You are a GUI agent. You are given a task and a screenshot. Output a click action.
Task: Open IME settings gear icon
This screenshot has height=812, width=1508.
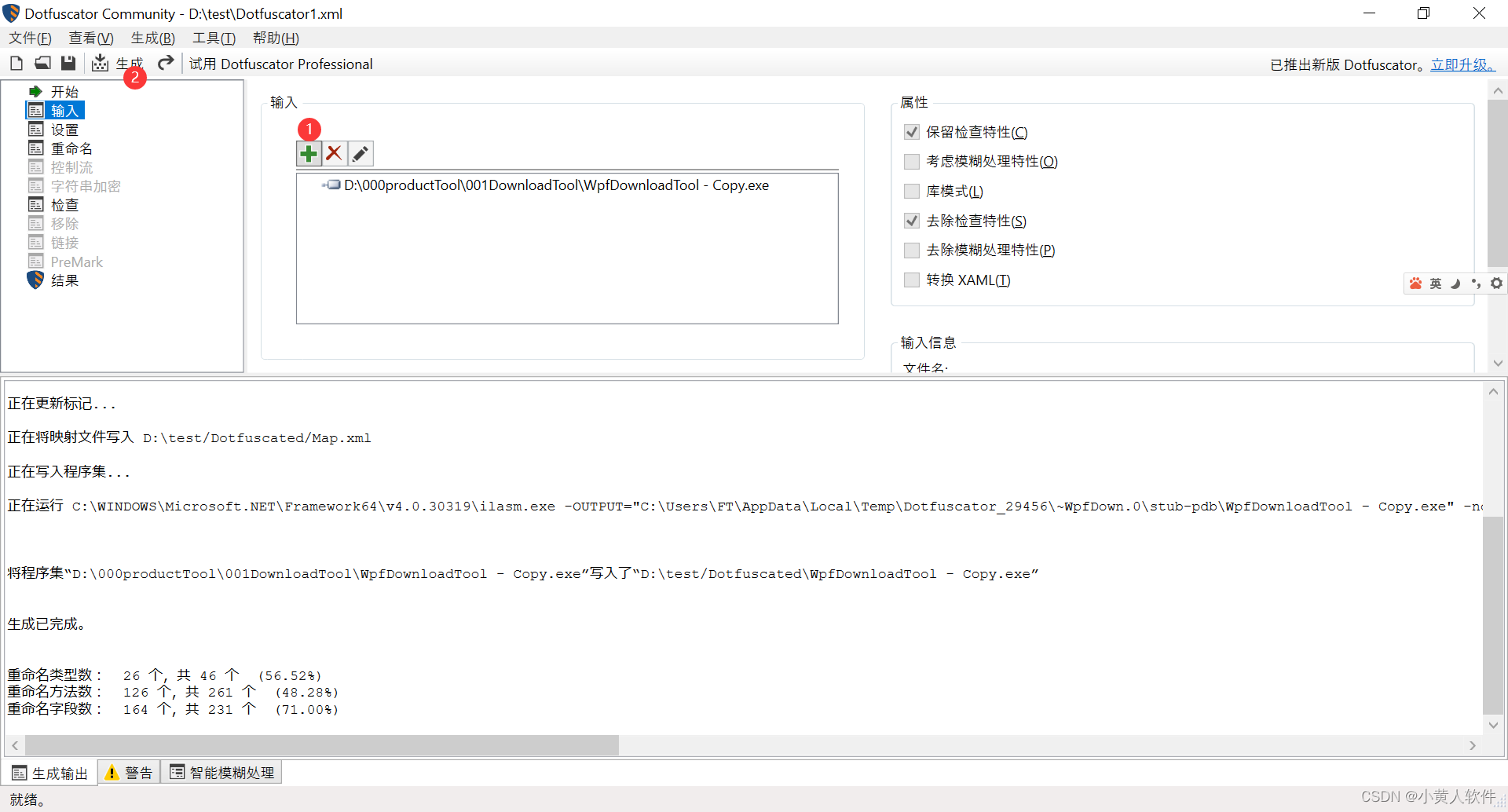(x=1496, y=283)
